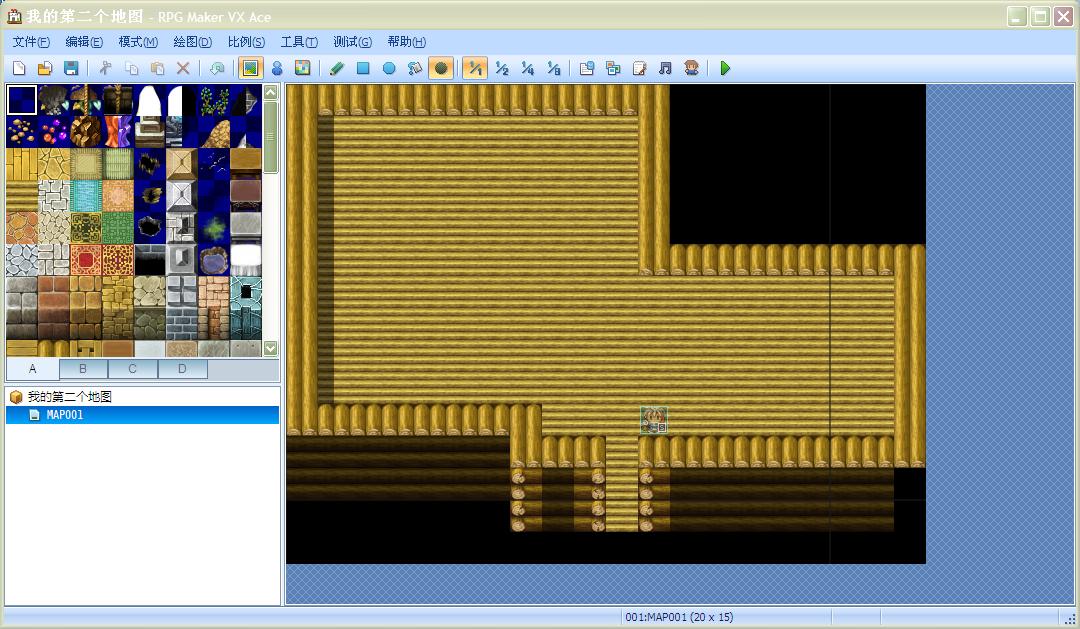Pick the light blue water floor tile
Viewport: 1080px width, 629px height.
point(85,196)
